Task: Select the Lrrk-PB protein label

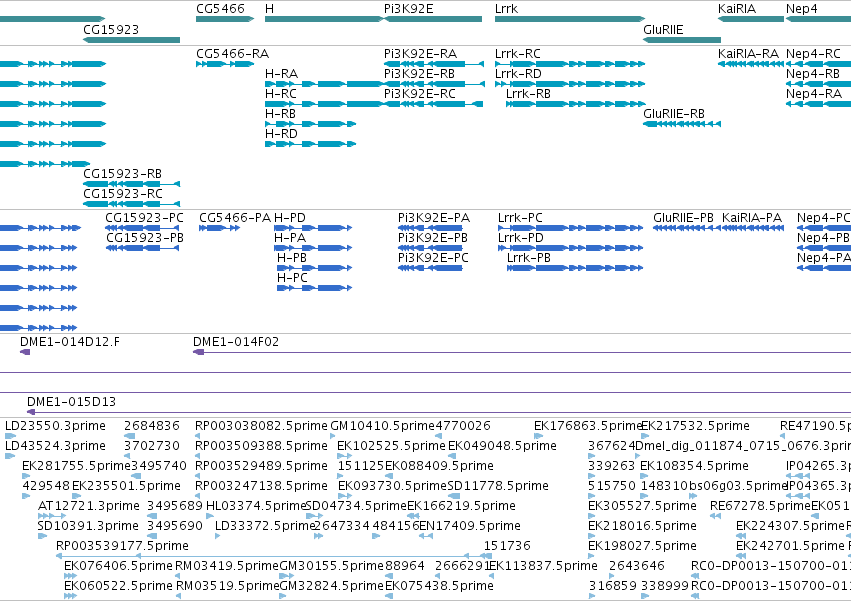Action: (529, 257)
